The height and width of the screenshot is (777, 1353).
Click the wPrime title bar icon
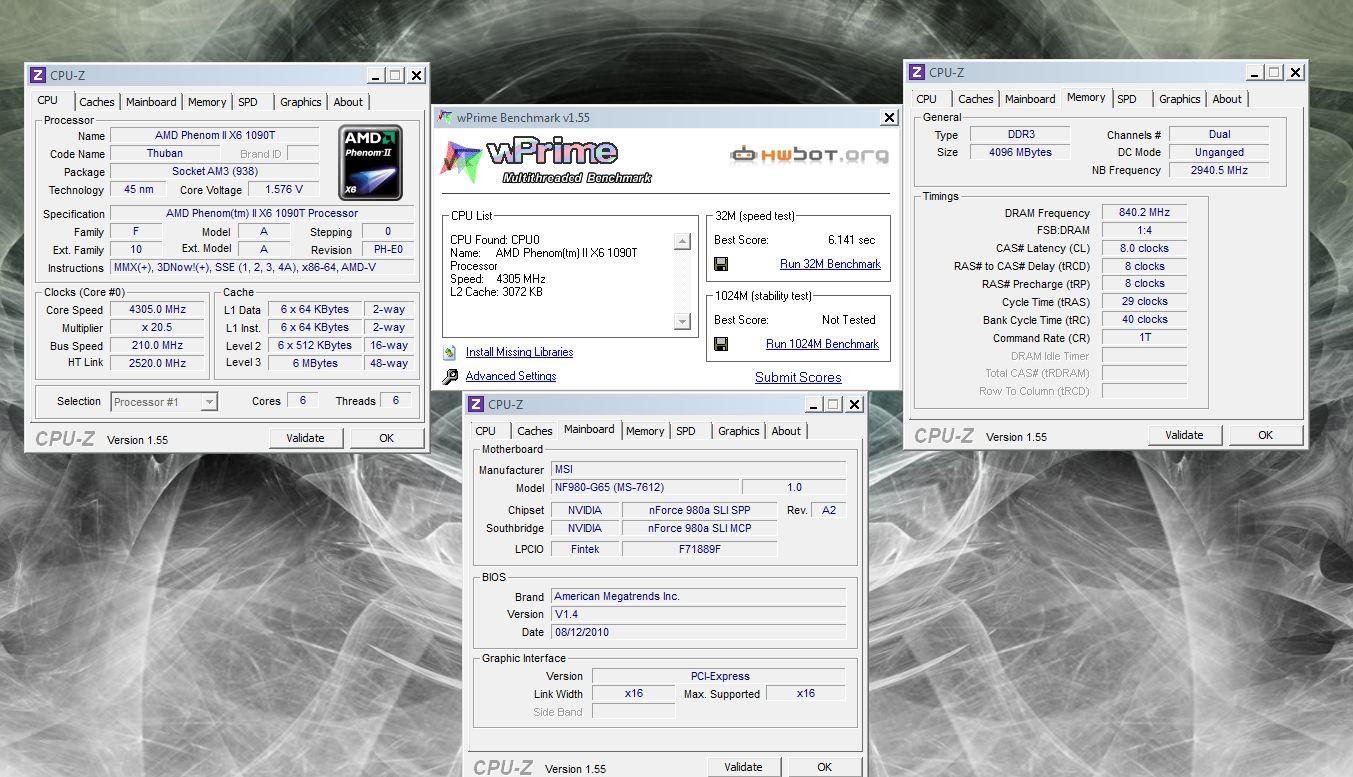pyautogui.click(x=447, y=117)
